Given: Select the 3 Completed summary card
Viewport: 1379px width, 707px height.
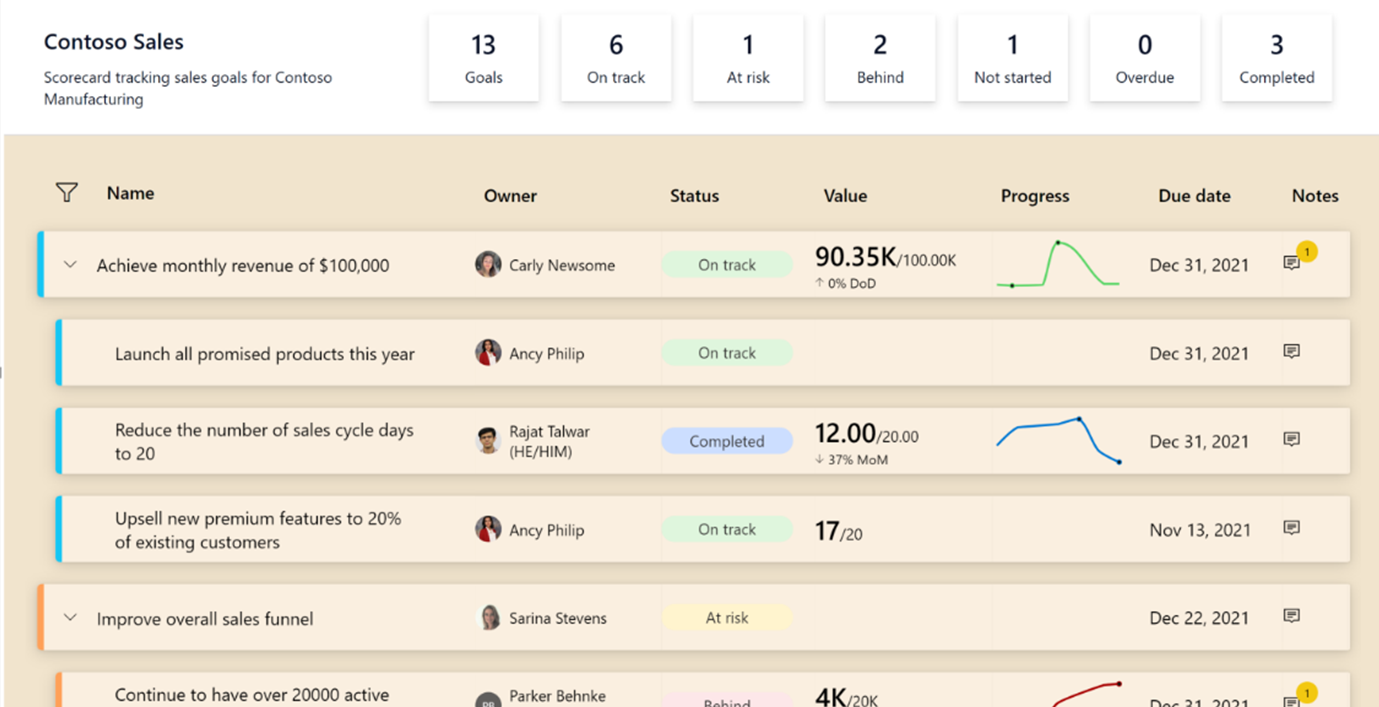Looking at the screenshot, I should pos(1277,58).
